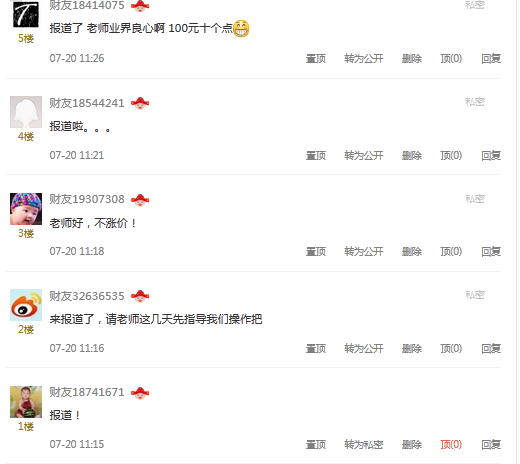
Task: Click the red hat badge beside 财友19307308
Action: click(x=140, y=200)
